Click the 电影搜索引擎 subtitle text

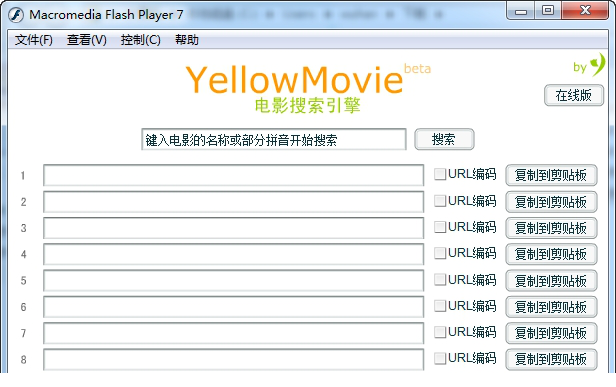(308, 105)
